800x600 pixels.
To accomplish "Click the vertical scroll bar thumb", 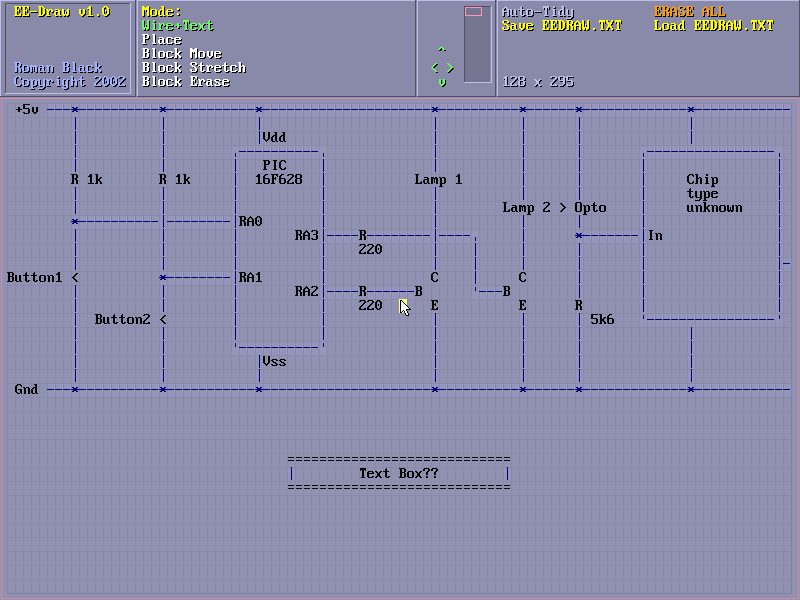I will 474,13.
